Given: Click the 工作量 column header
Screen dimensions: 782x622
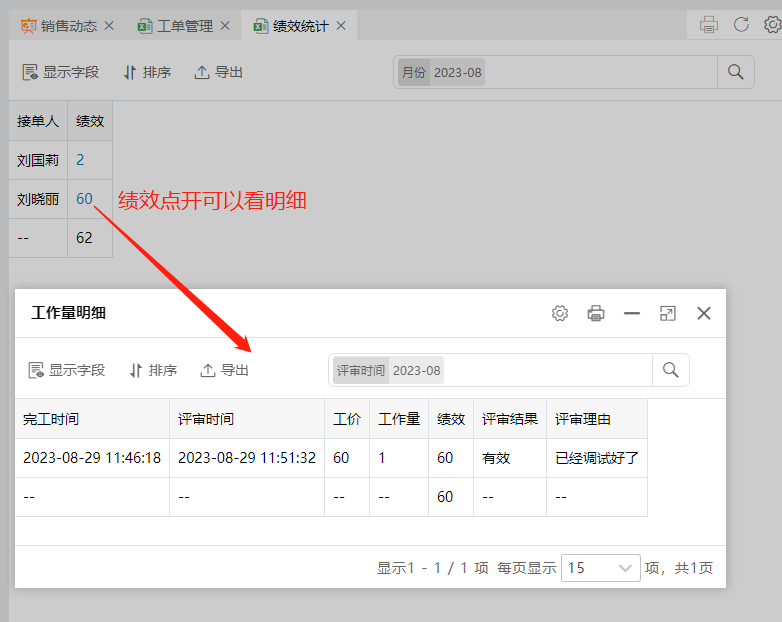Looking at the screenshot, I should [399, 419].
